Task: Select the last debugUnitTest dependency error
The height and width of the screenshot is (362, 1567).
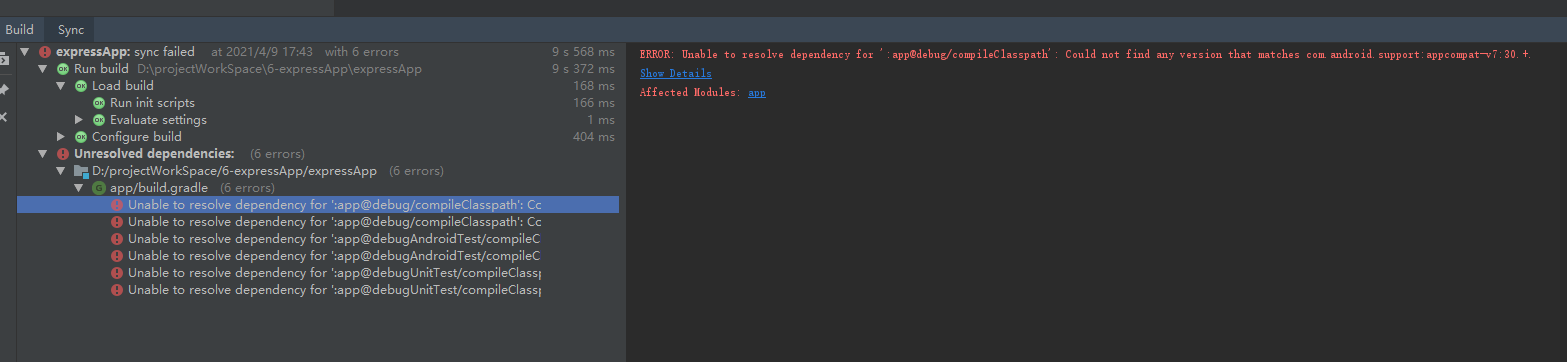Action: pos(318,290)
